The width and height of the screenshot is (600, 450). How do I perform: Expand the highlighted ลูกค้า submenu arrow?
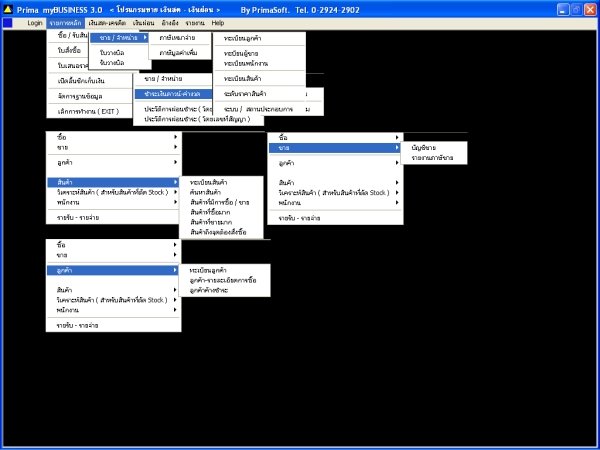pyautogui.click(x=176, y=270)
